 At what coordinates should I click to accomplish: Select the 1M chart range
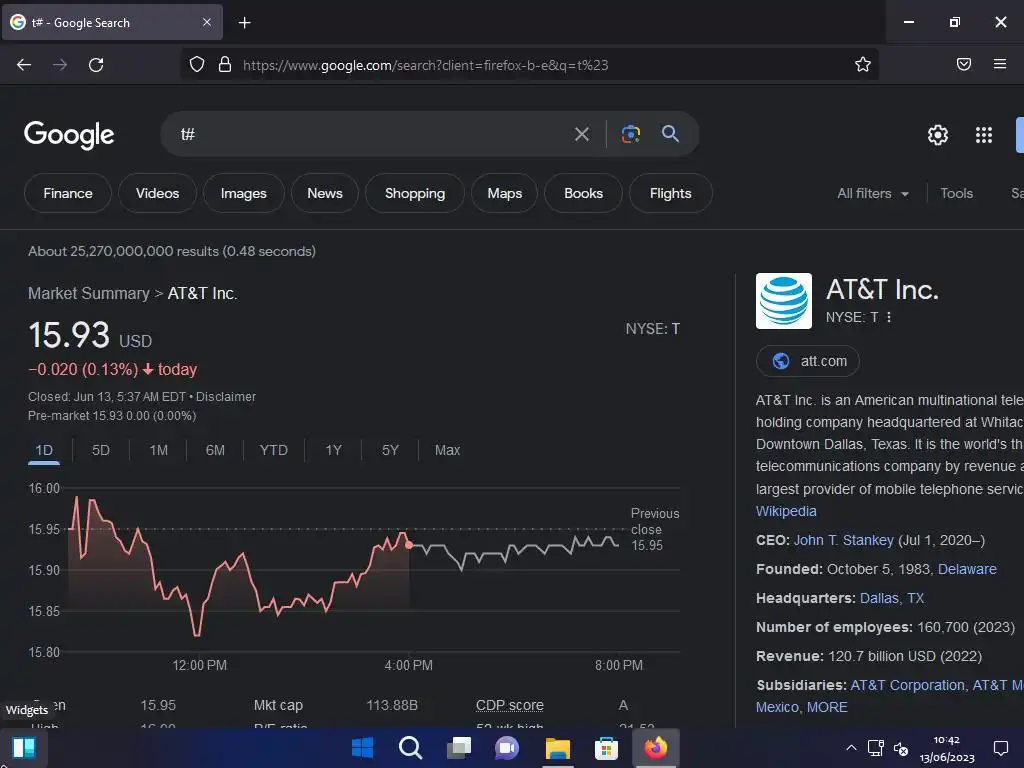(159, 450)
